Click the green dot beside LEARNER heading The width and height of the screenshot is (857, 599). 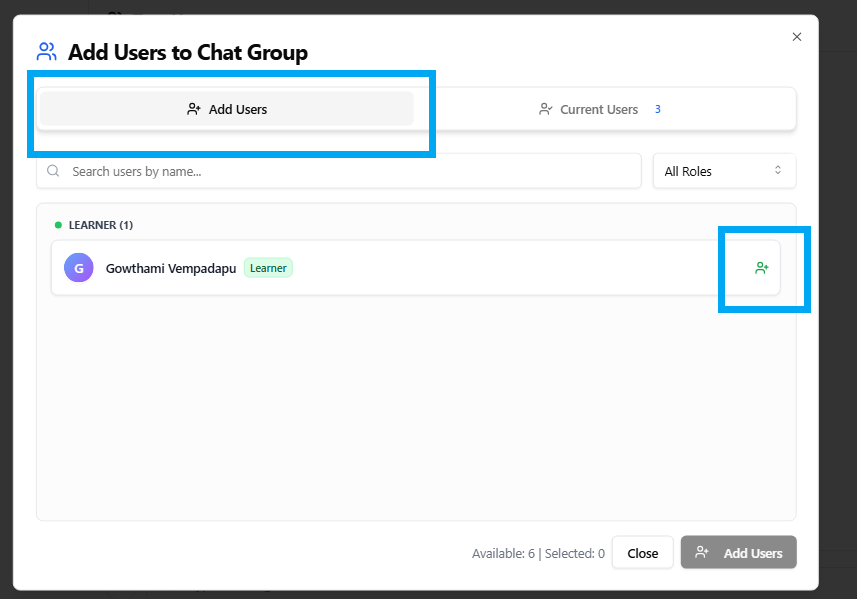point(58,225)
